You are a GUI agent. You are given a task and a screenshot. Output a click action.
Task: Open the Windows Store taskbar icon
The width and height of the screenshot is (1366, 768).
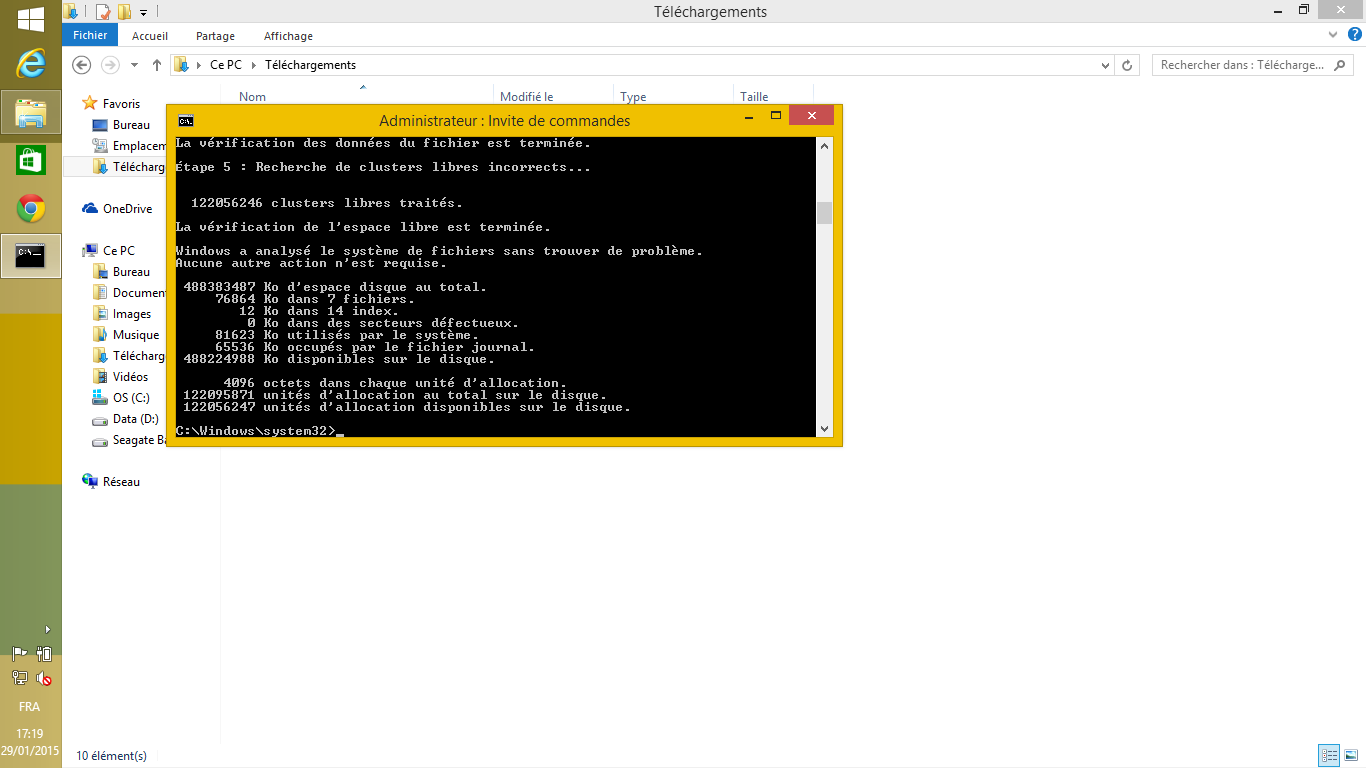pos(31,160)
